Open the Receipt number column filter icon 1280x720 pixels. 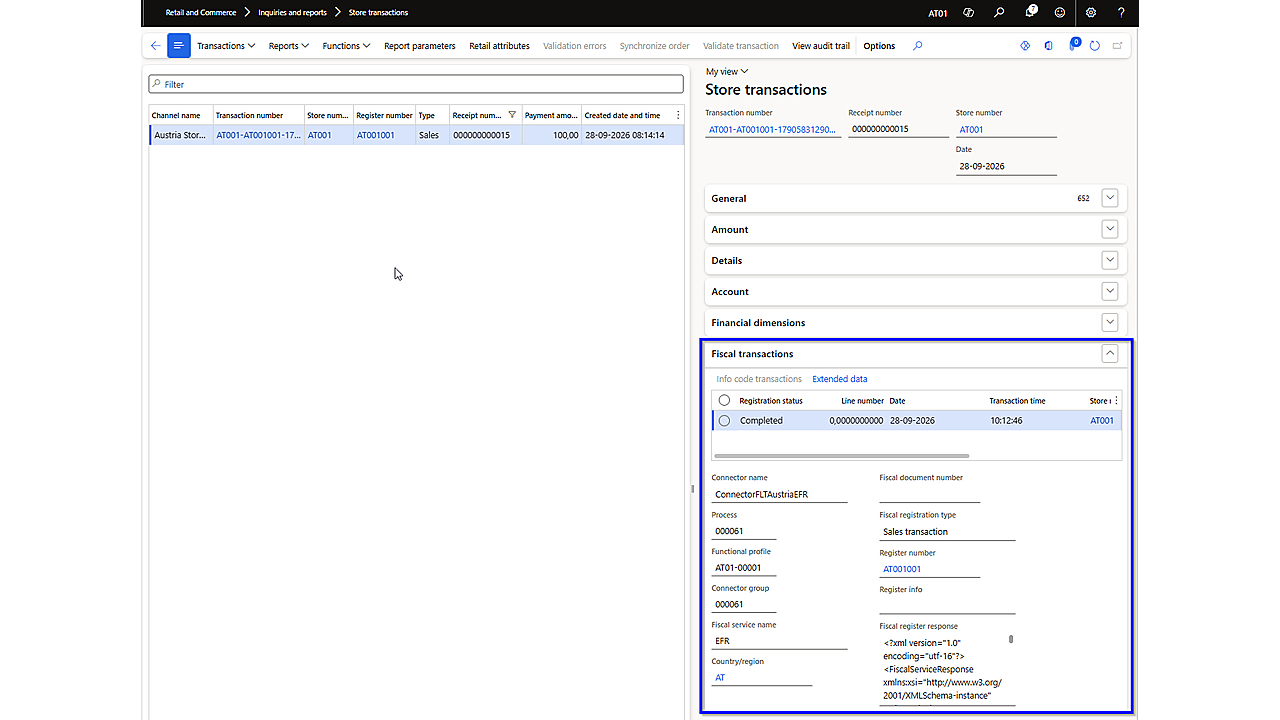(512, 115)
